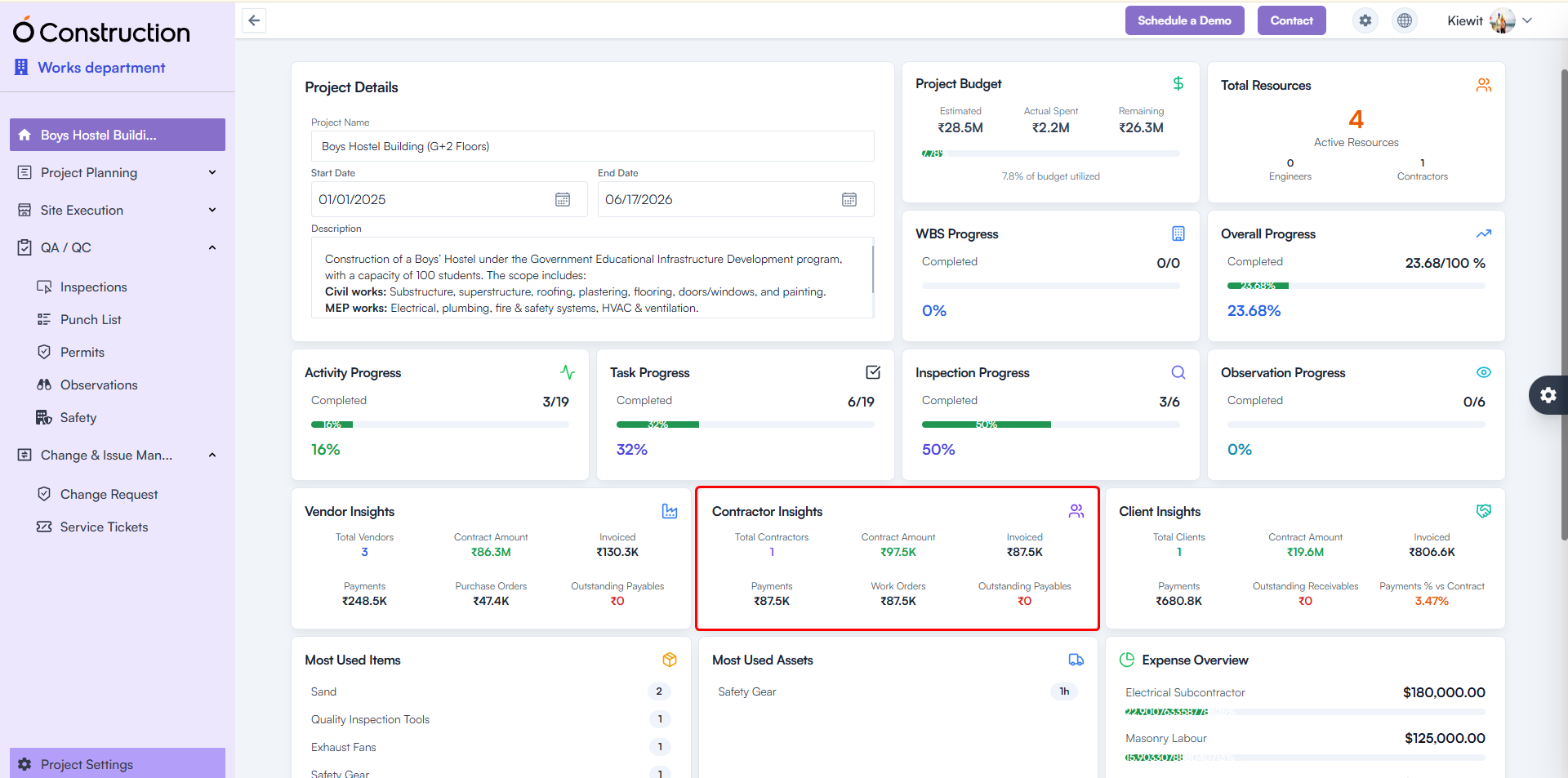Click the Observation Progress eye icon
The width and height of the screenshot is (1568, 778).
click(x=1484, y=372)
